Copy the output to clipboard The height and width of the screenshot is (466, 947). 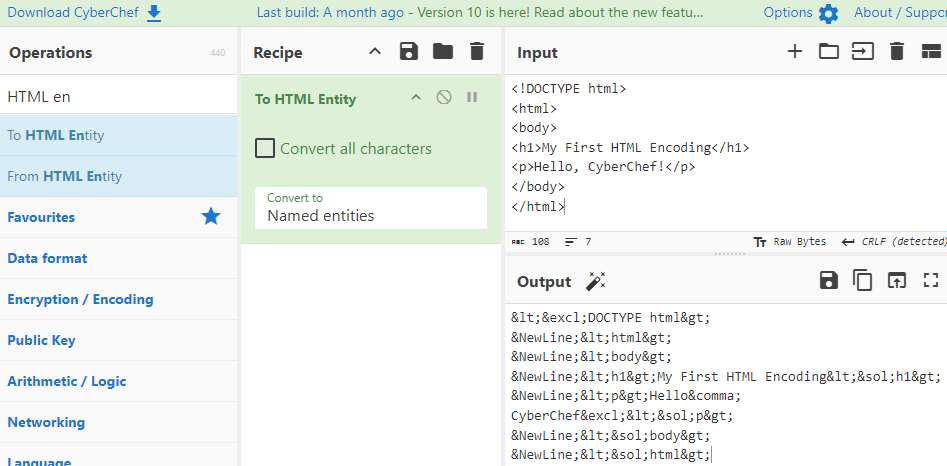click(862, 281)
